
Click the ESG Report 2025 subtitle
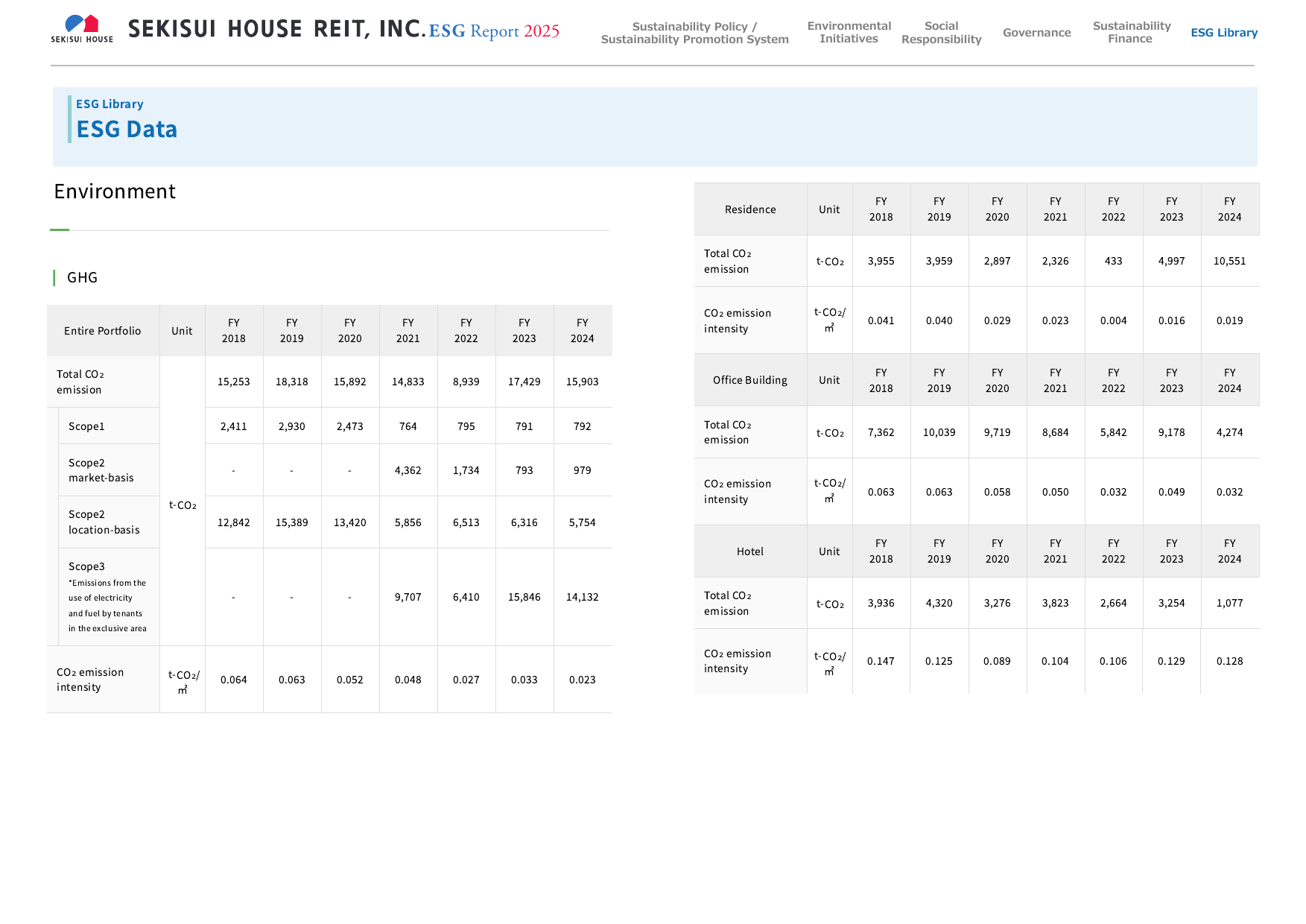[x=494, y=31]
